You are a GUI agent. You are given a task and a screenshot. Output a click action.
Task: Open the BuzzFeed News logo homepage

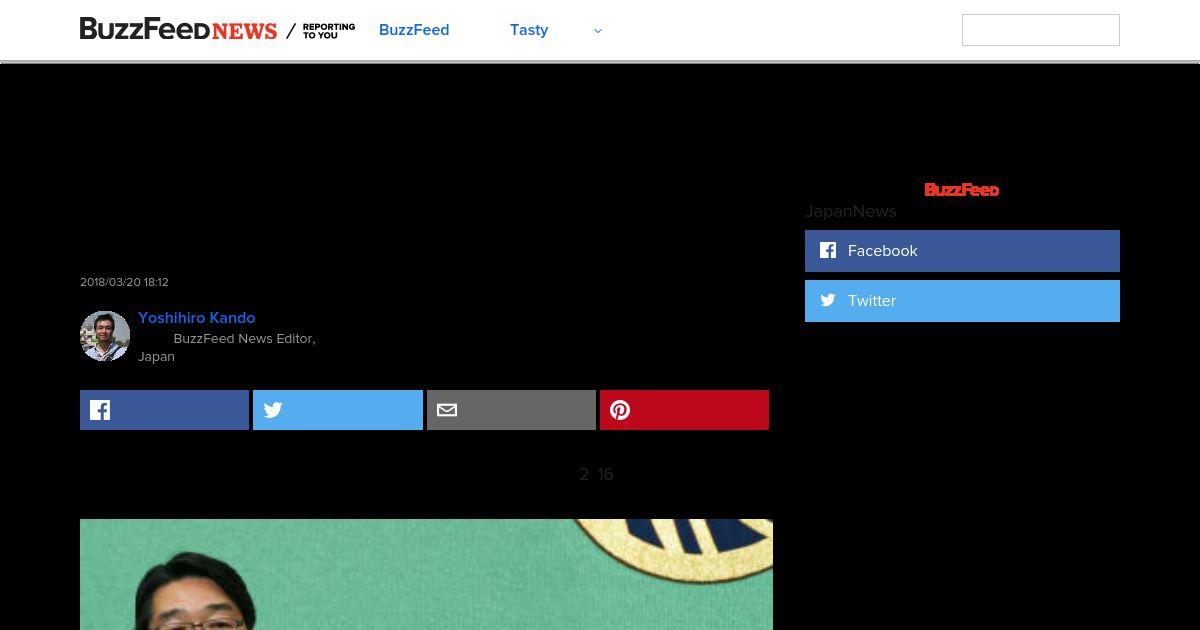tap(178, 30)
